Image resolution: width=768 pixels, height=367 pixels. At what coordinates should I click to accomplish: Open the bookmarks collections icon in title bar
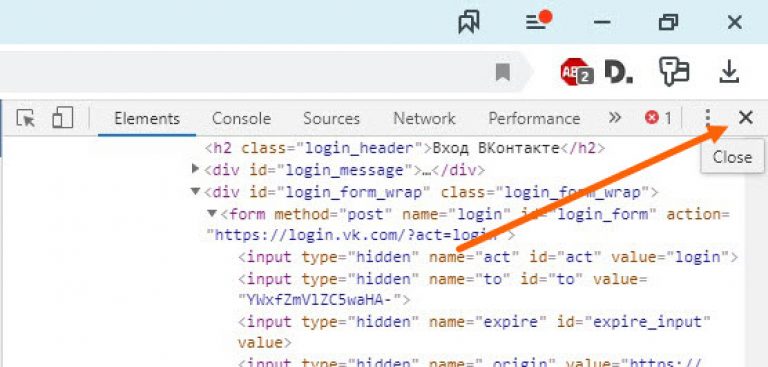pyautogui.click(x=469, y=23)
